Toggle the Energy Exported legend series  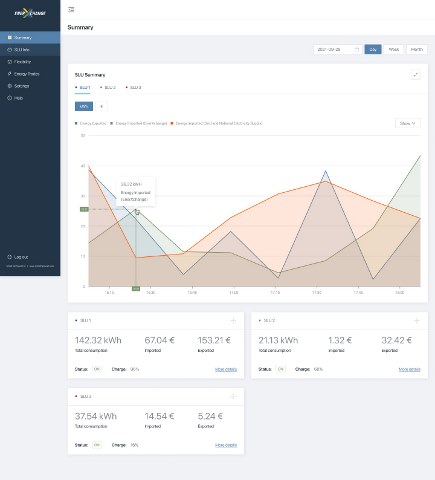click(x=91, y=123)
